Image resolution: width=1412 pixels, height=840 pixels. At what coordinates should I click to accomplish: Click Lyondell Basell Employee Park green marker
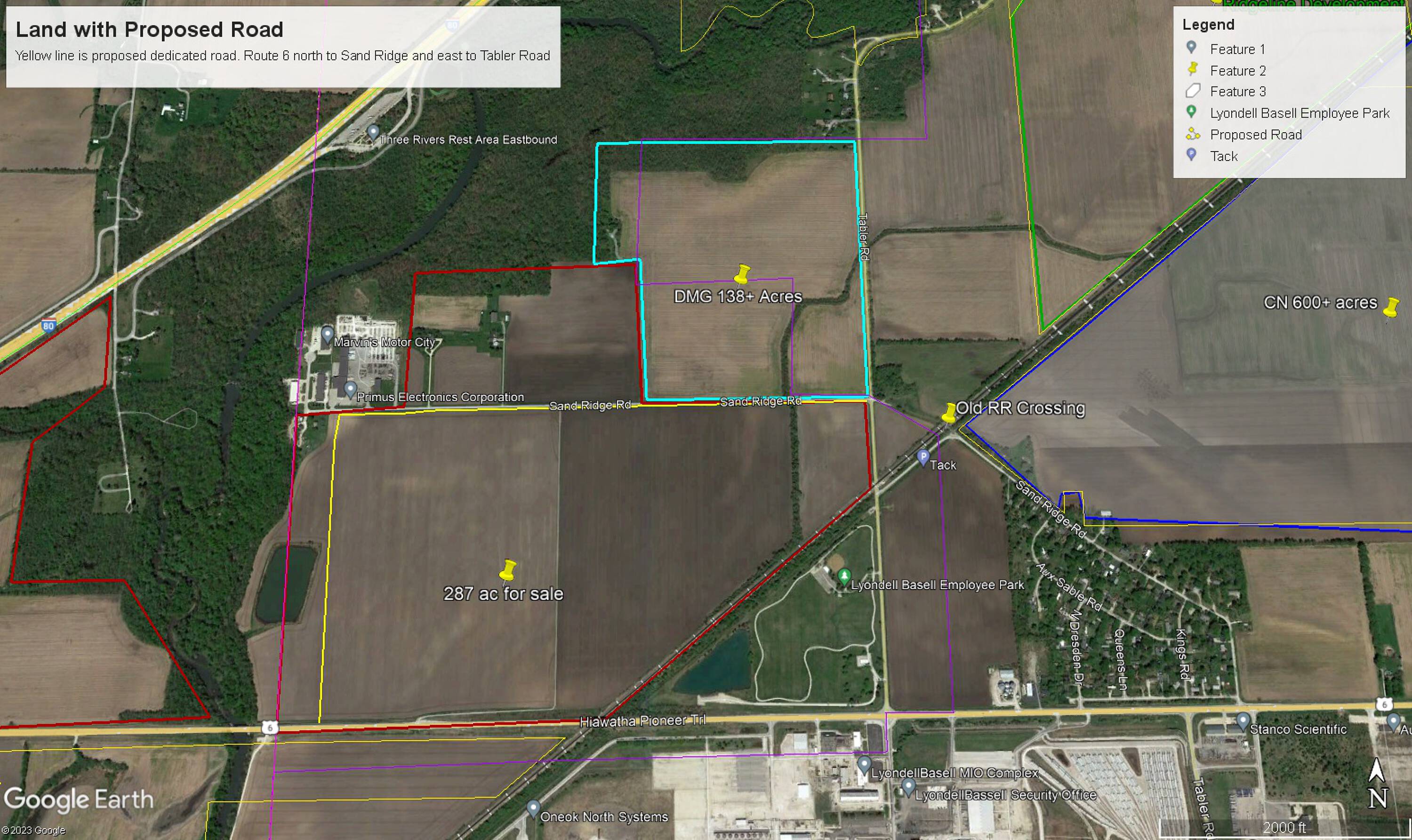pos(843,577)
